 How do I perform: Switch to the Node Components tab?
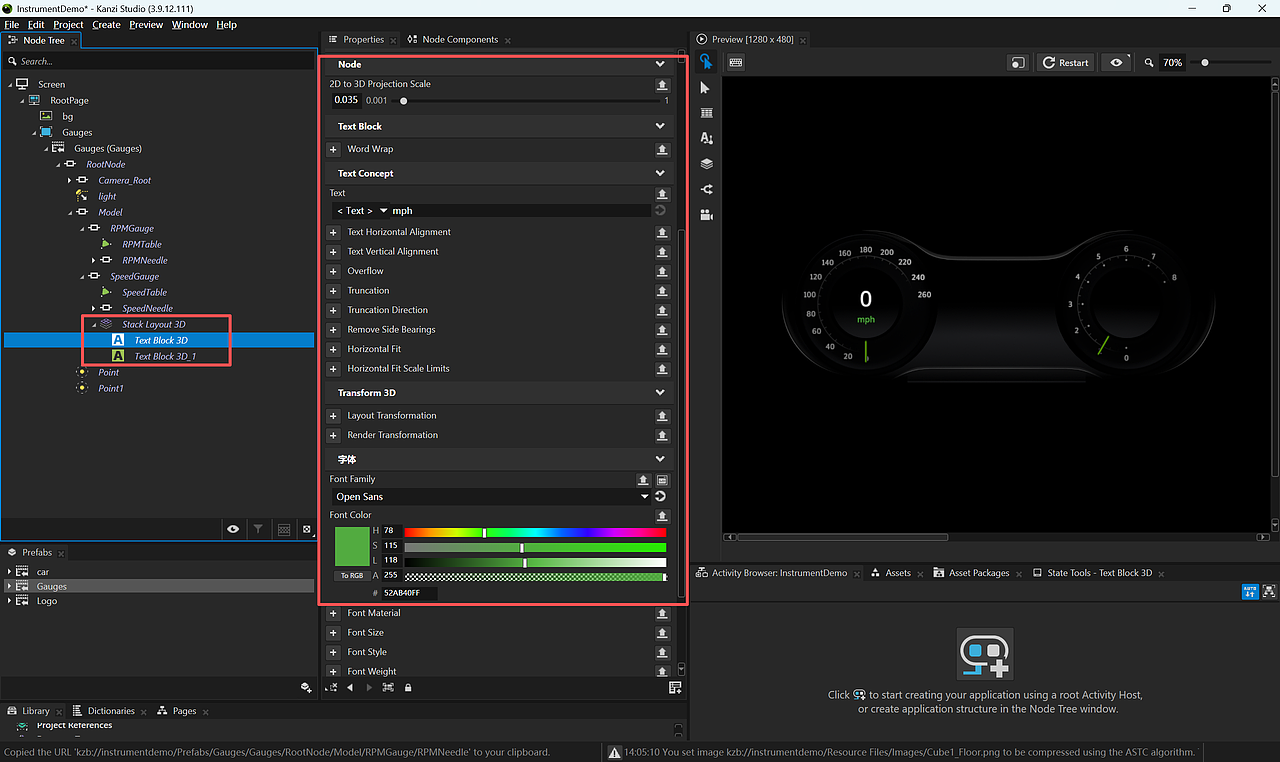[460, 40]
